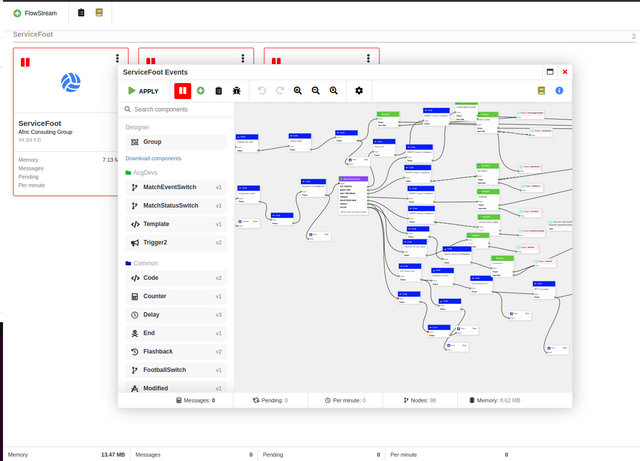Toggle the red pause button in designer toolbar
Image resolution: width=640 pixels, height=461 pixels.
coord(182,91)
